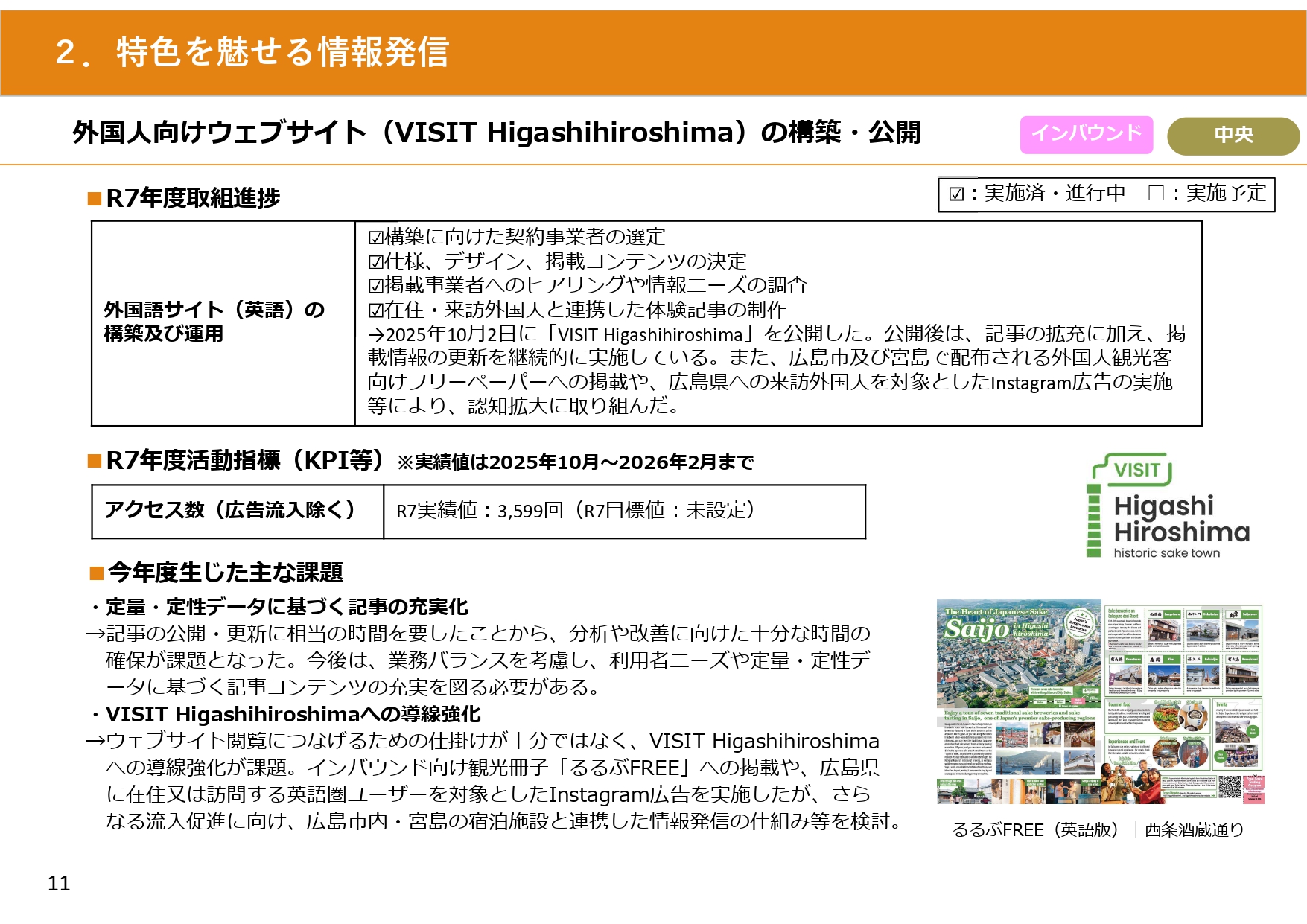Click the arrow before 記事の公開・更新に
Viewport: 1307px width, 924px height.
tap(95, 634)
